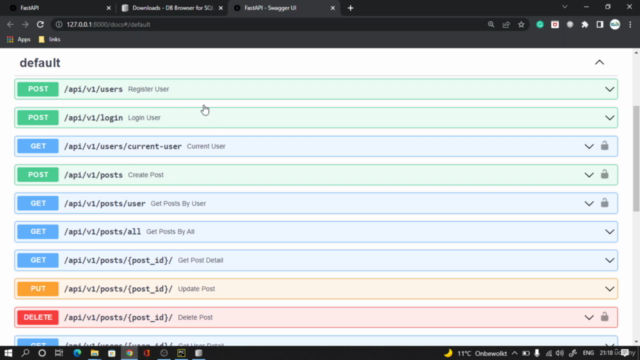Viewport: 640px width, 360px height.
Task: Bookmark this page with the star icon
Action: pos(521,24)
